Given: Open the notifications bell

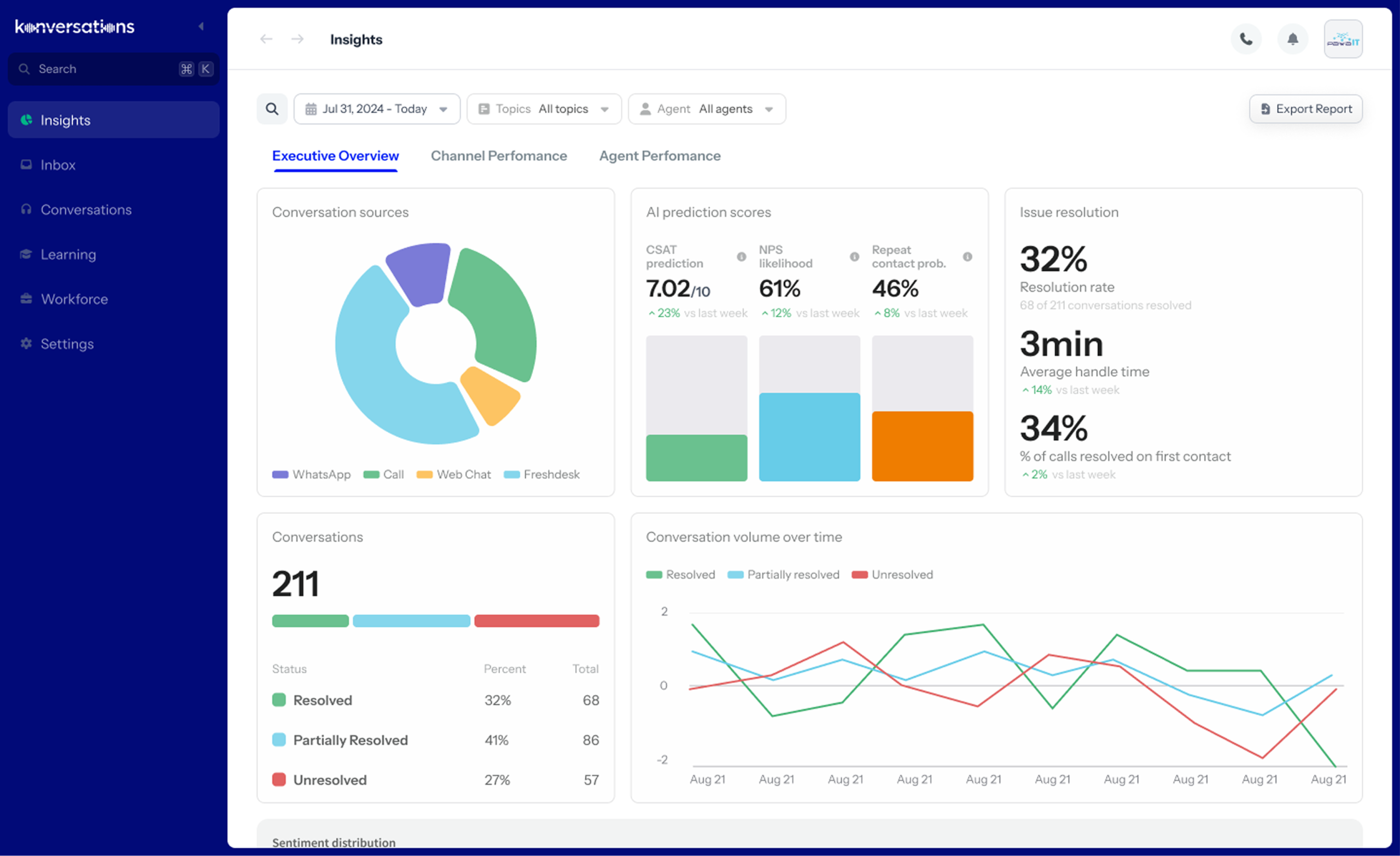Looking at the screenshot, I should click(x=1292, y=39).
